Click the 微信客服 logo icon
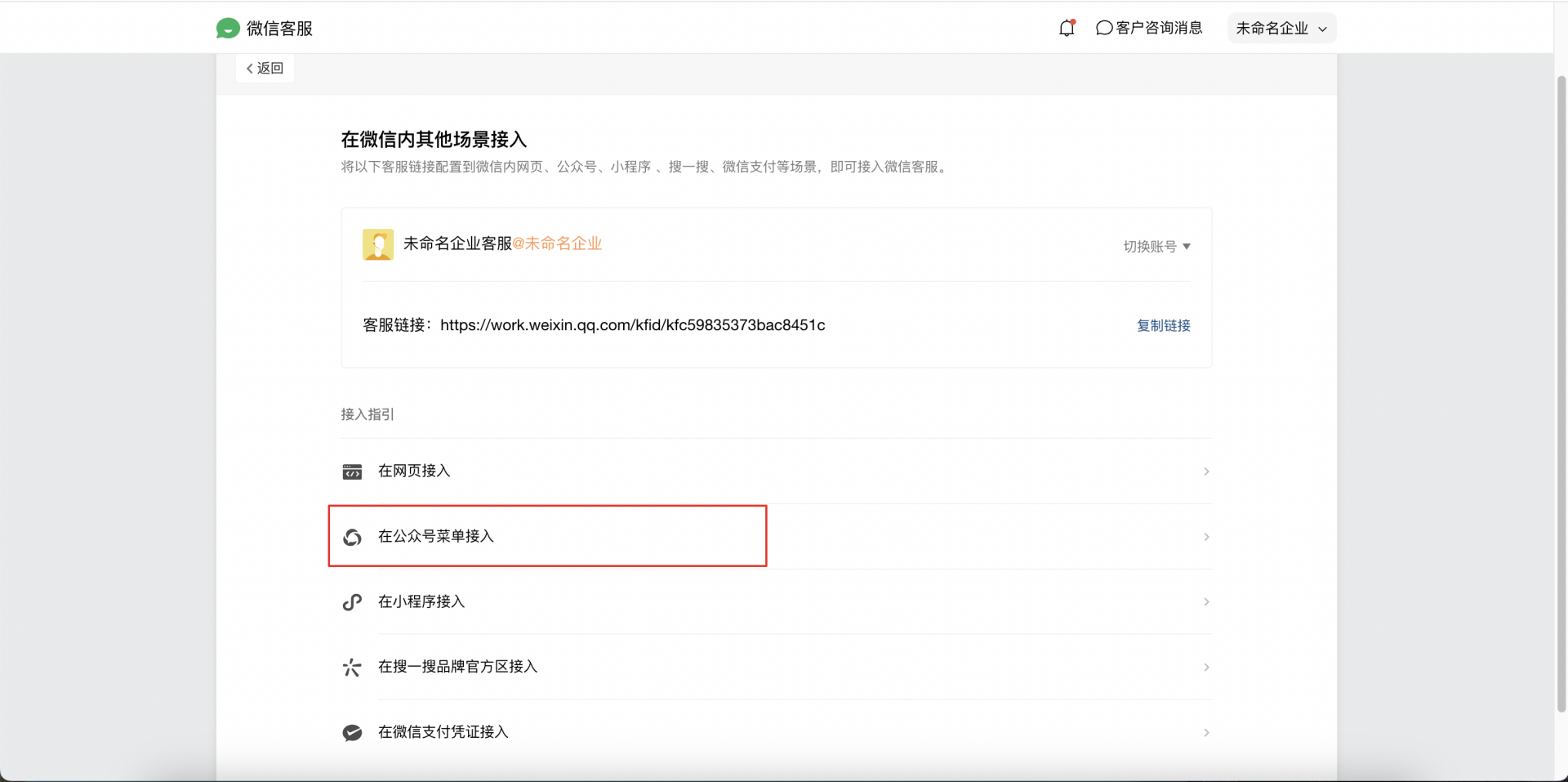This screenshot has width=1568, height=782. [x=228, y=27]
